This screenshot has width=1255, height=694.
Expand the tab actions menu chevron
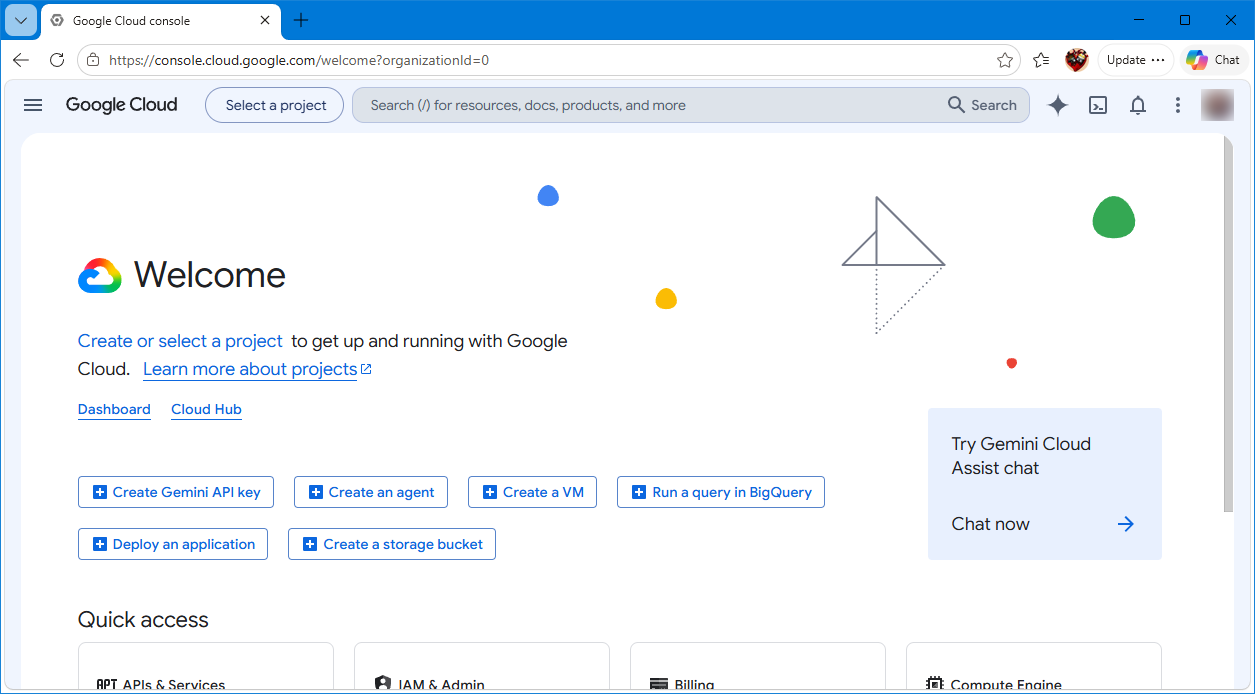point(20,20)
